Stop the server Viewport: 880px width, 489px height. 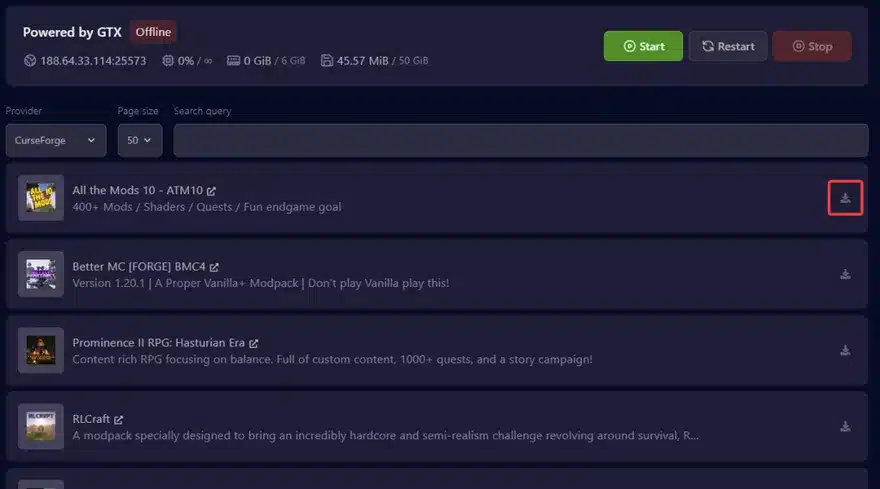point(812,46)
